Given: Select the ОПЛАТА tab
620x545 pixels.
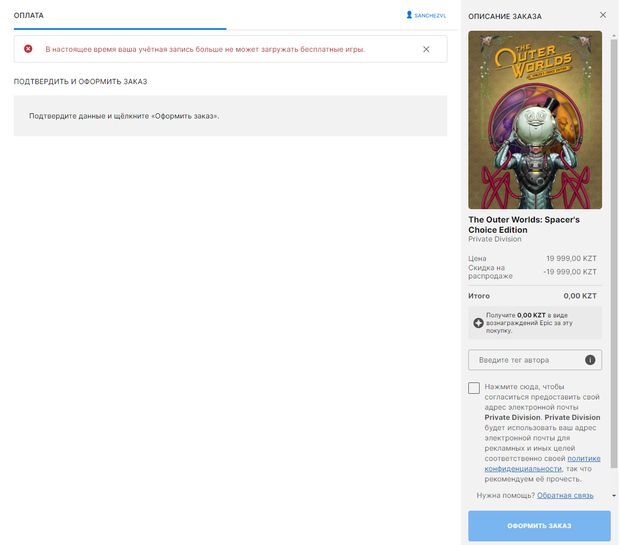Looking at the screenshot, I should click(29, 15).
